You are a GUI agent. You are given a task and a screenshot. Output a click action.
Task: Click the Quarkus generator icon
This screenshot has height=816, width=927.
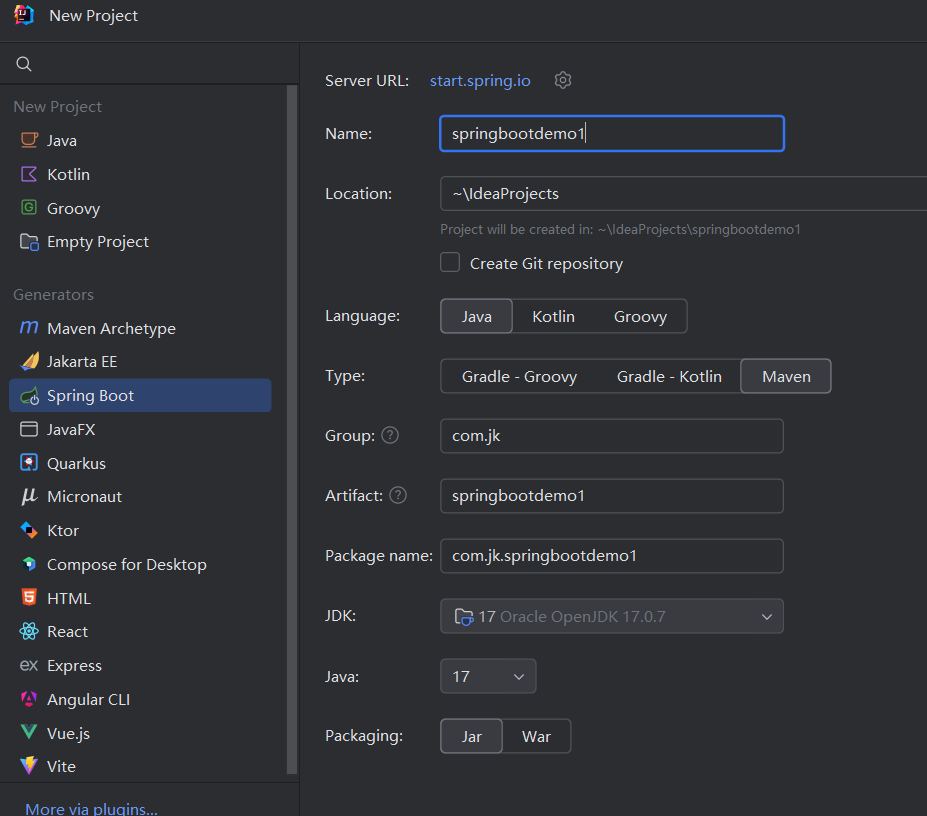pos(29,463)
